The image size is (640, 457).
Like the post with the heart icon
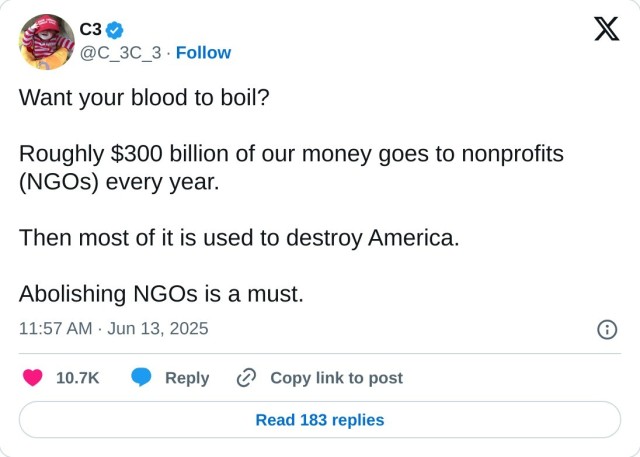33,377
